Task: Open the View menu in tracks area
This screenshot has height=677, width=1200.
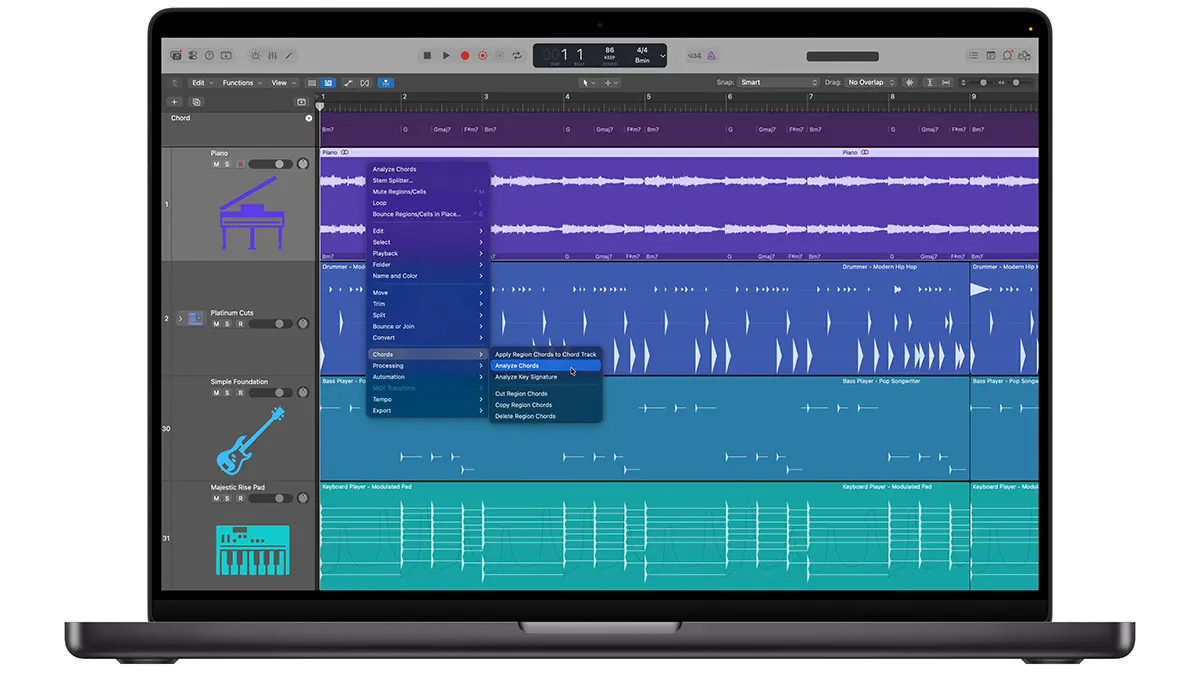Action: pyautogui.click(x=283, y=83)
